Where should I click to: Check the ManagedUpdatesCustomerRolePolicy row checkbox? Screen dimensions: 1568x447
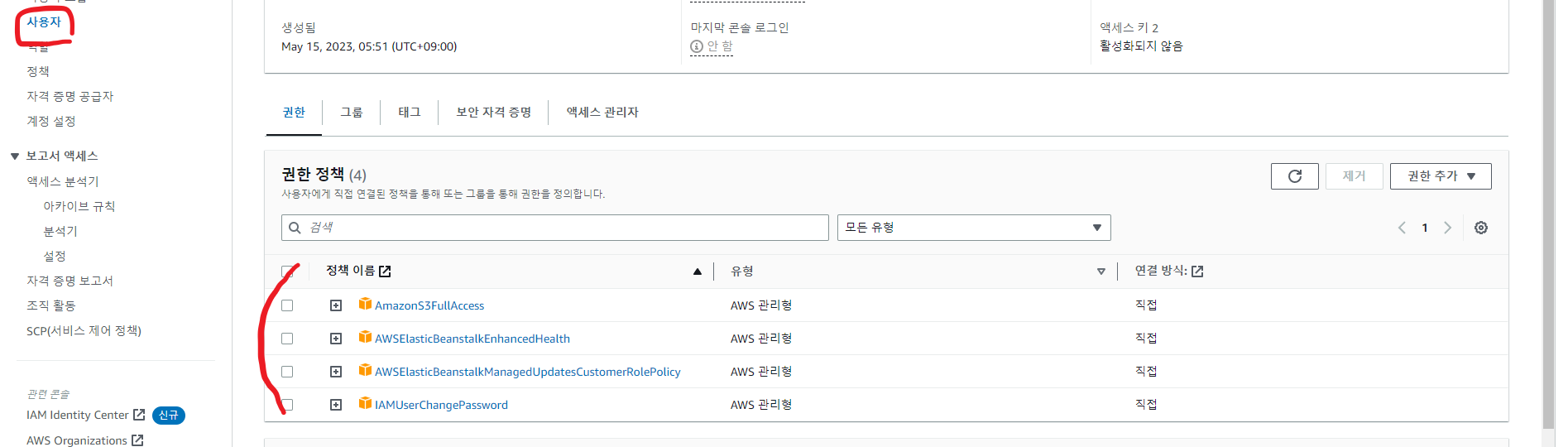(287, 372)
